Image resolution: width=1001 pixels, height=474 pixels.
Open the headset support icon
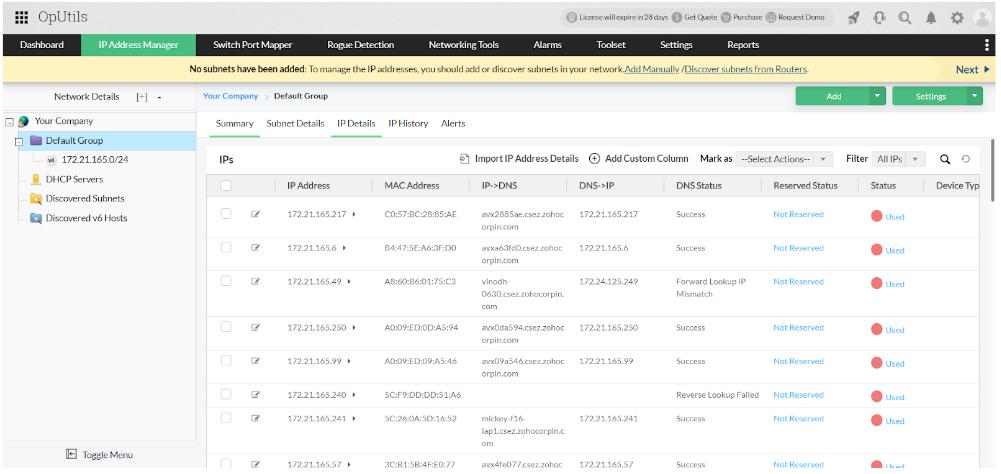879,18
